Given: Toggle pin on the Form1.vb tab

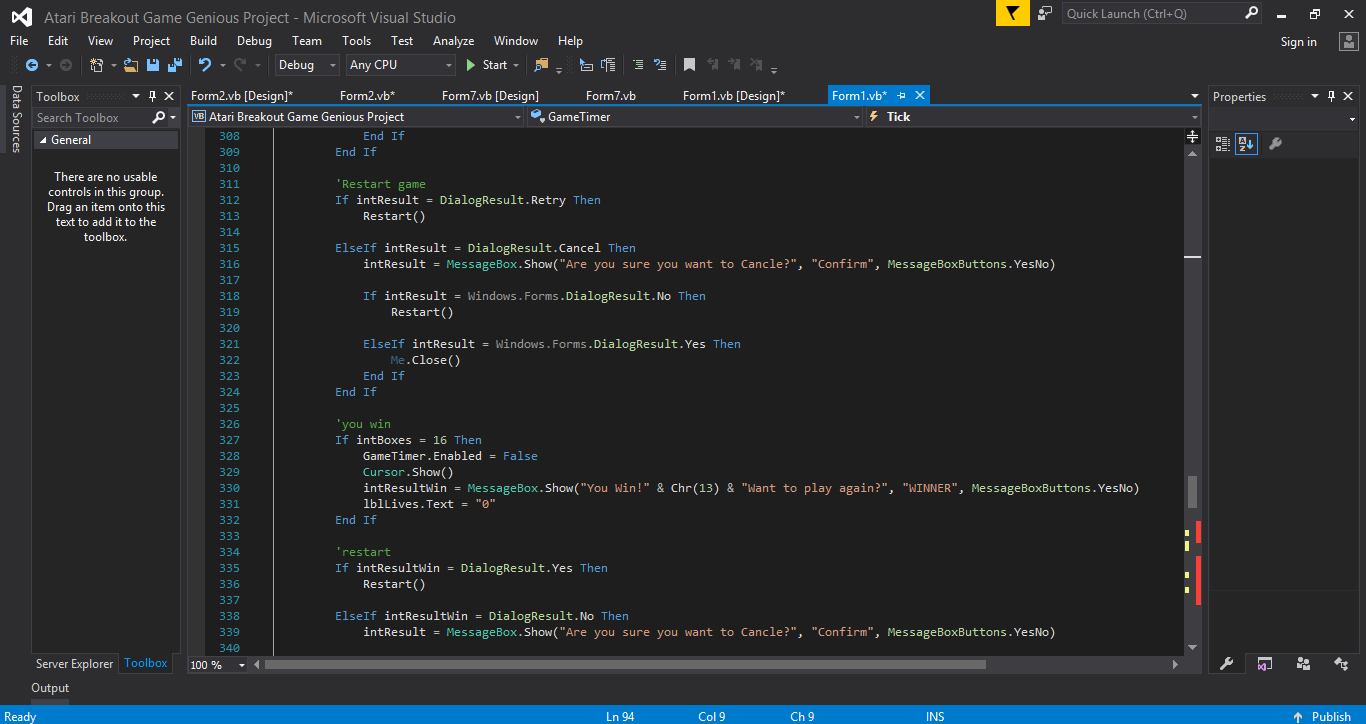Looking at the screenshot, I should 901,95.
